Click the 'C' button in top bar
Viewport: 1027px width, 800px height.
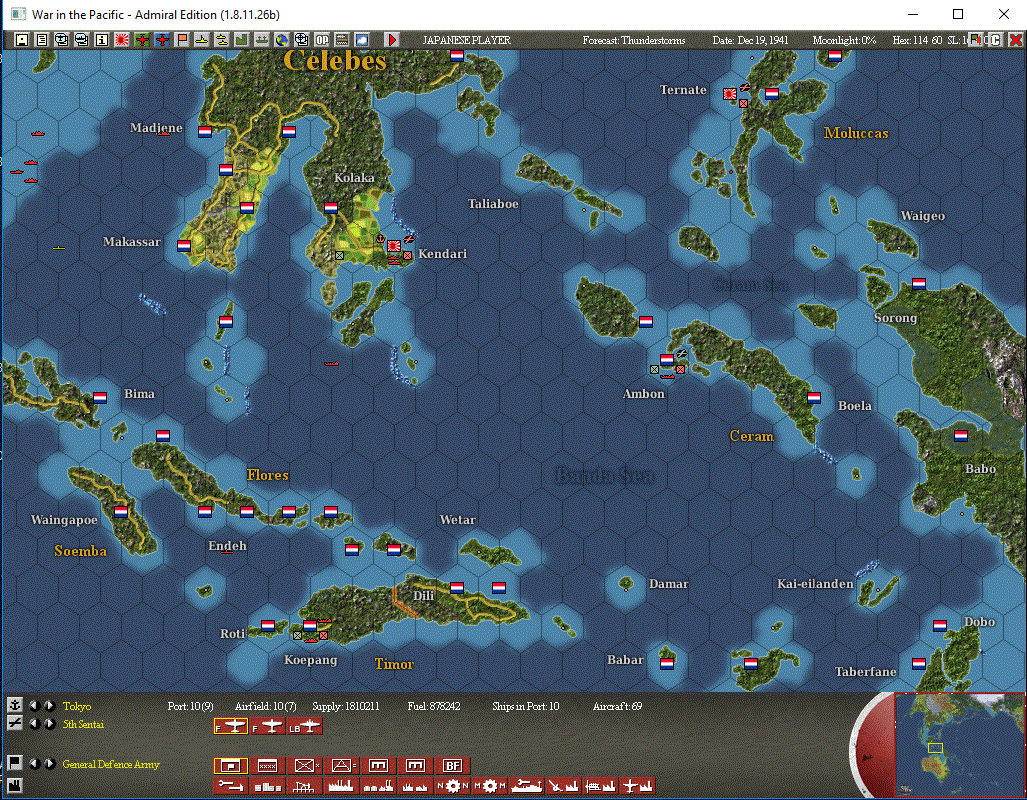coord(996,39)
